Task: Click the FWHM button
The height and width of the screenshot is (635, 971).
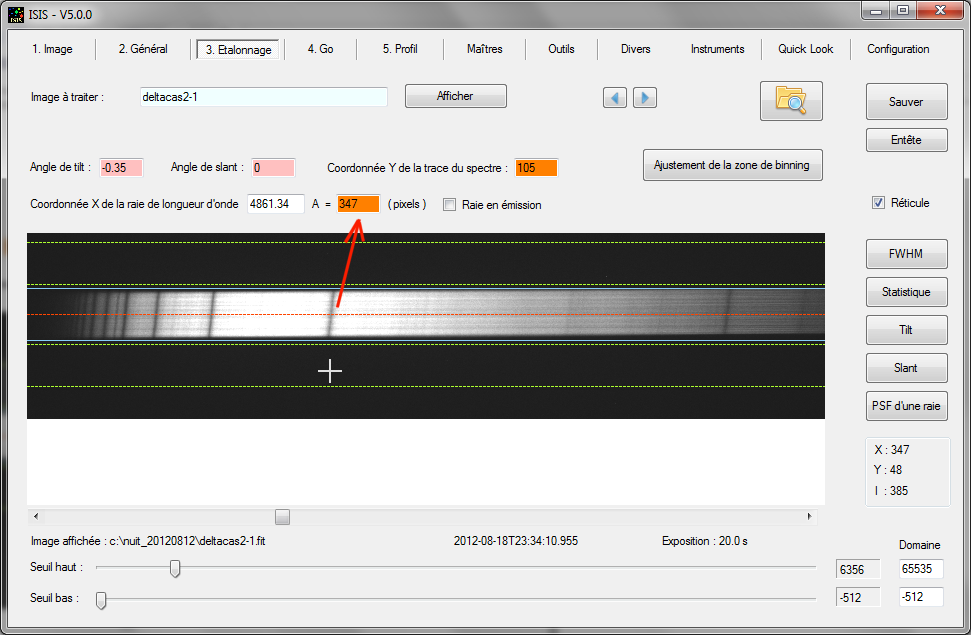Action: point(906,254)
